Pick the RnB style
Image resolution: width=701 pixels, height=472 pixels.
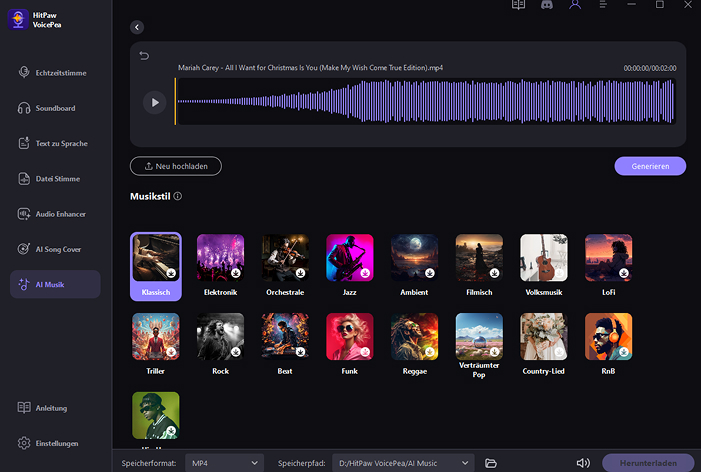click(x=608, y=344)
